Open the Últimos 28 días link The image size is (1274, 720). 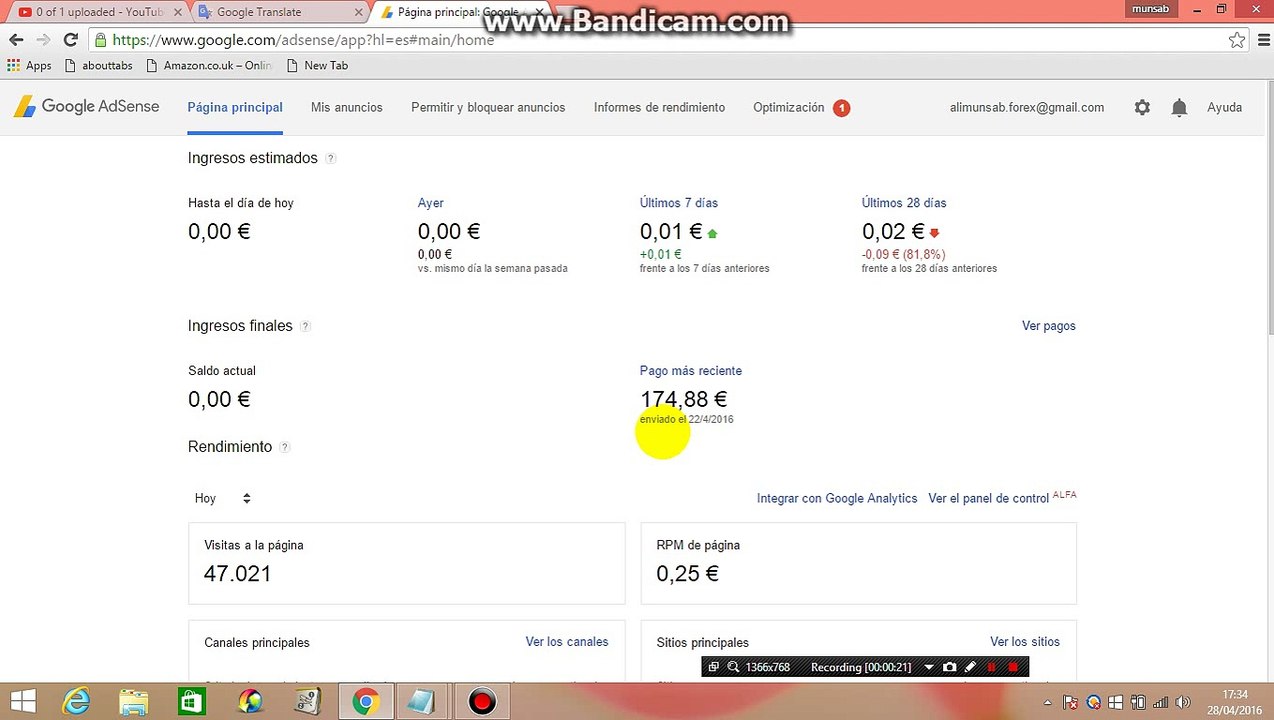tap(903, 203)
